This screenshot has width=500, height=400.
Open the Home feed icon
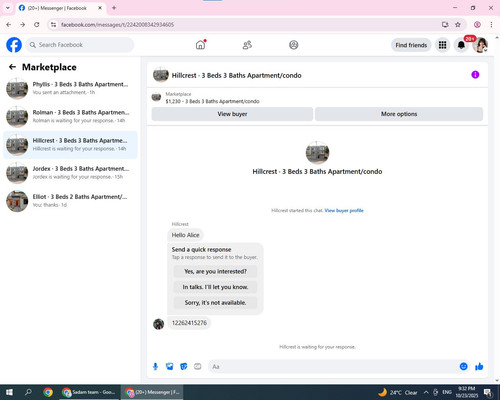tap(200, 45)
